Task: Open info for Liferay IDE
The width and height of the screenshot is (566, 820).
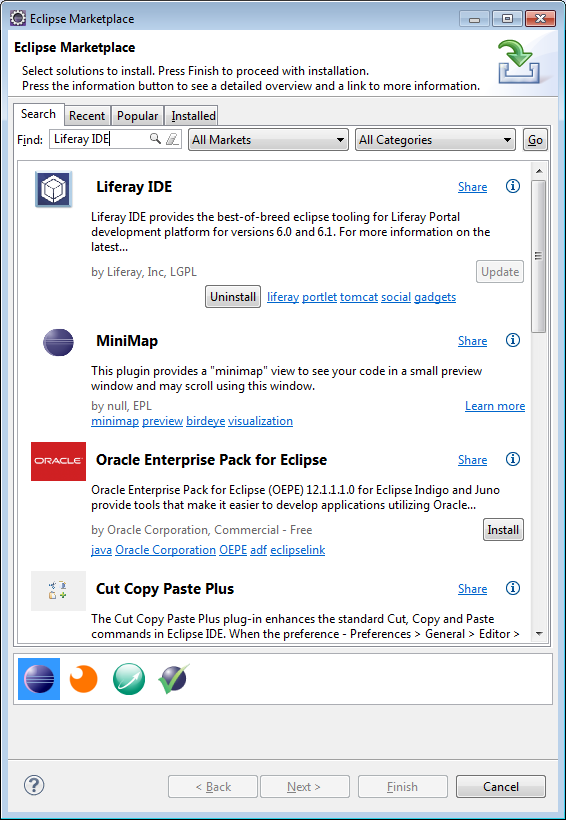Action: point(513,186)
